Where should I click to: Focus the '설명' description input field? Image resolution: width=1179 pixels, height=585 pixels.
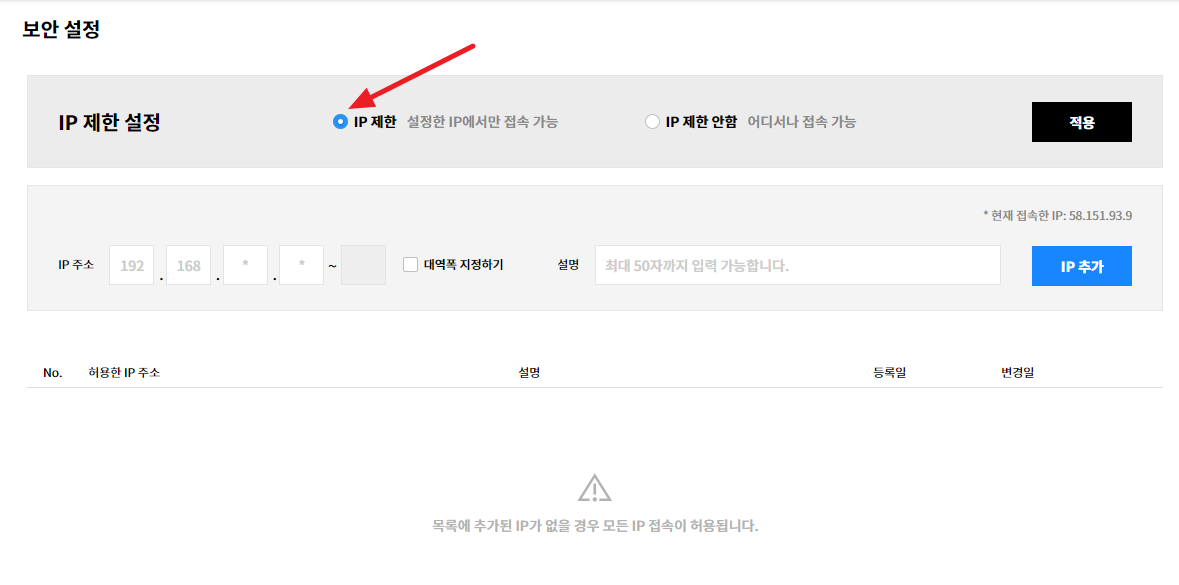(797, 266)
